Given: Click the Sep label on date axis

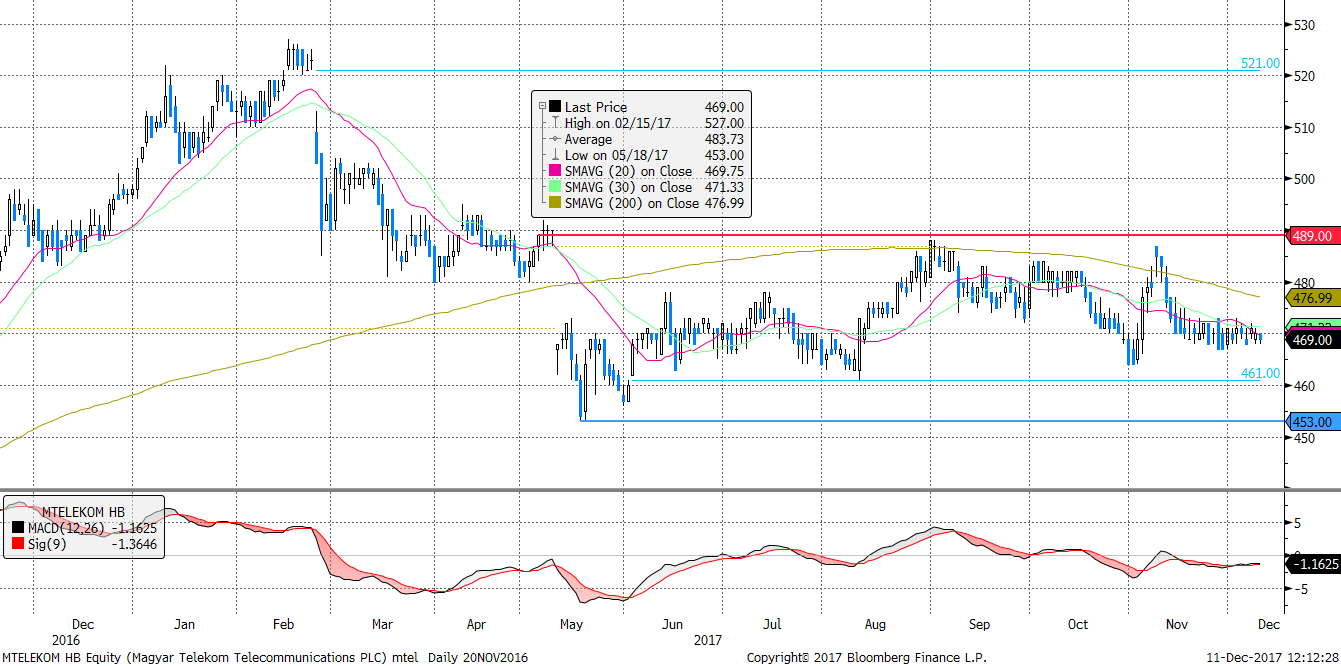Looking at the screenshot, I should 978,624.
